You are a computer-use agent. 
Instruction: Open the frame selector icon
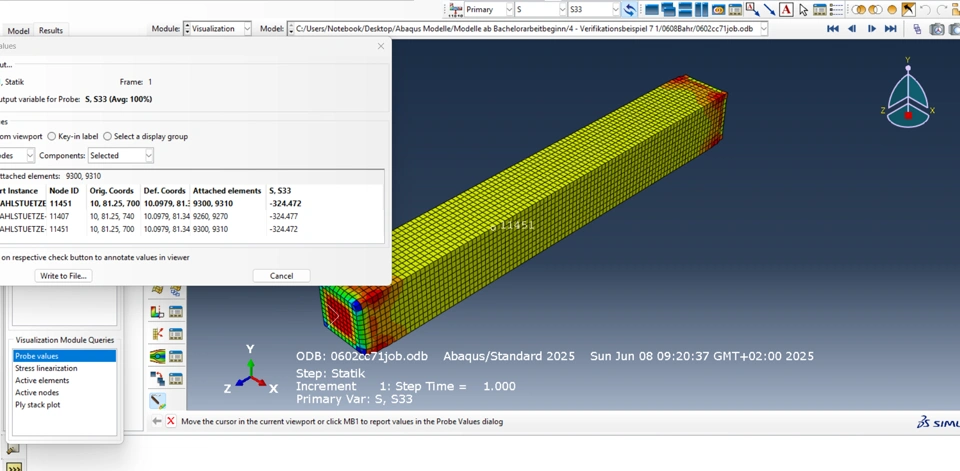917,29
